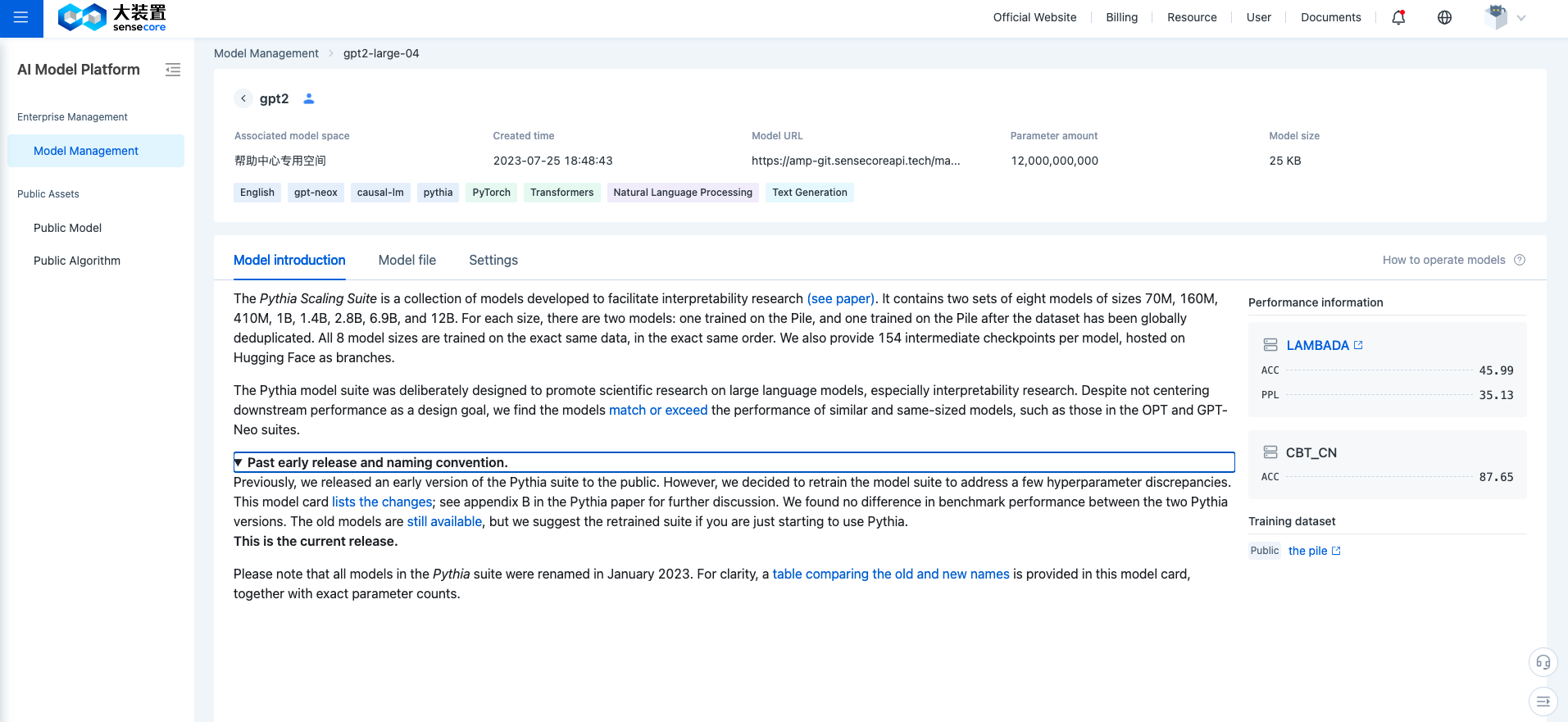This screenshot has height=722, width=1568.
Task: Open the Settings tab
Action: (493, 260)
